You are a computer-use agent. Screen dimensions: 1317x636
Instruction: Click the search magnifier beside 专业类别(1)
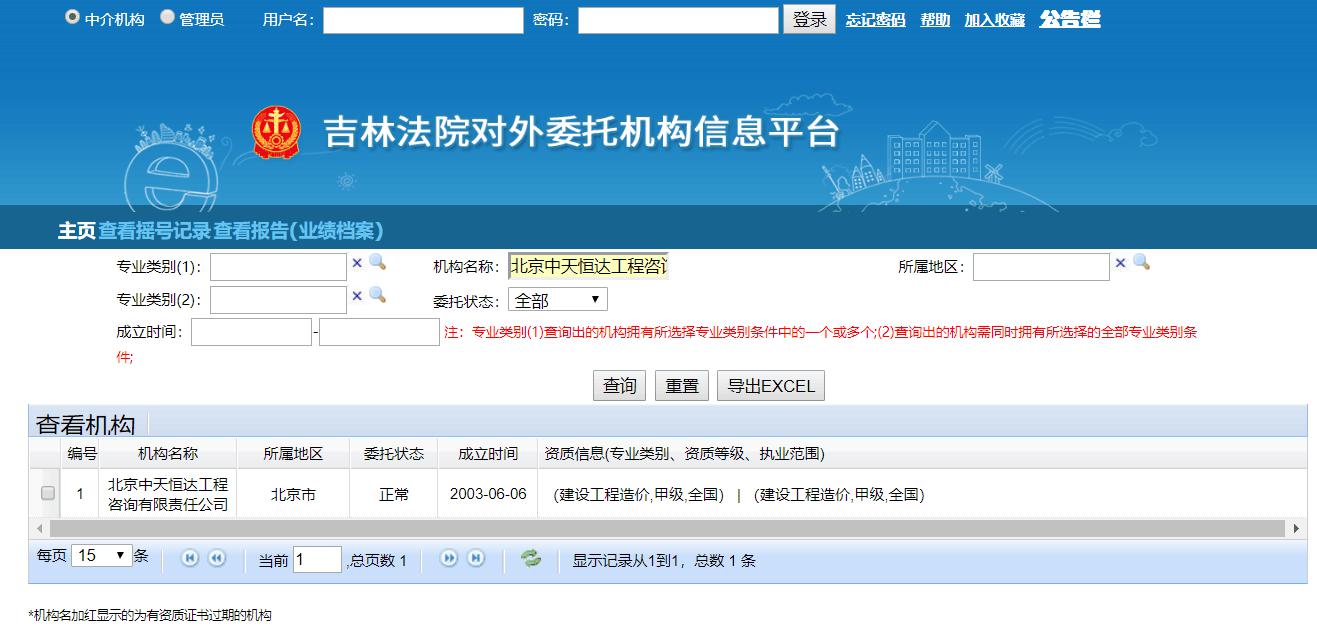pos(377,262)
